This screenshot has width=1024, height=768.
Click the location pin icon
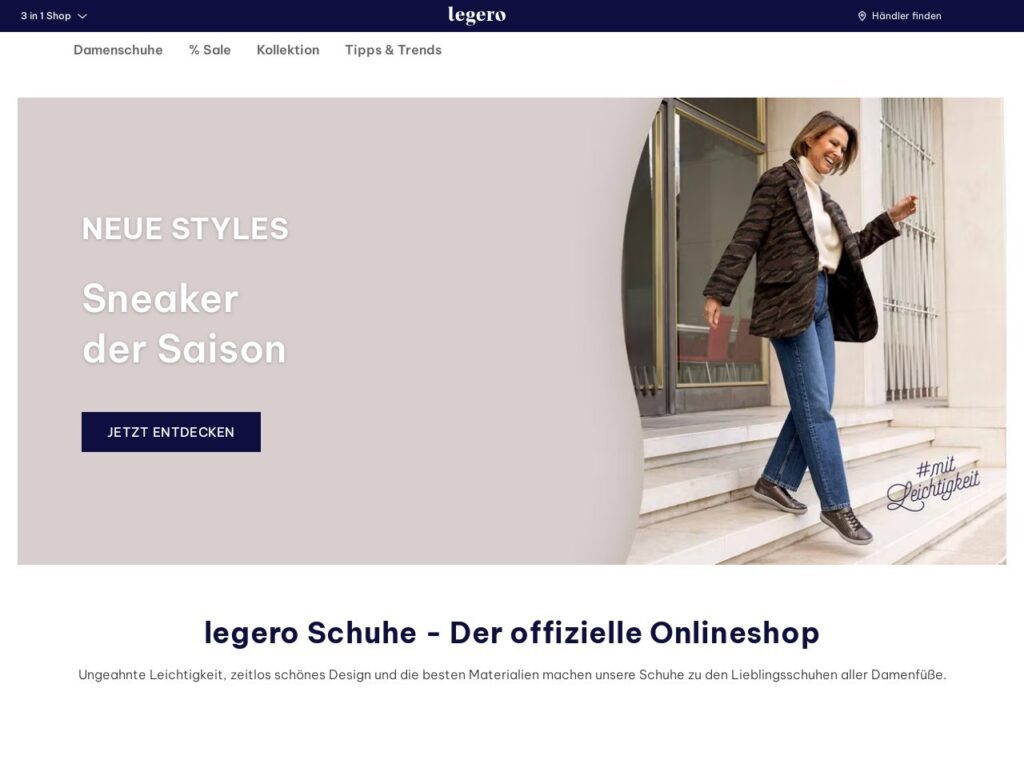click(861, 16)
